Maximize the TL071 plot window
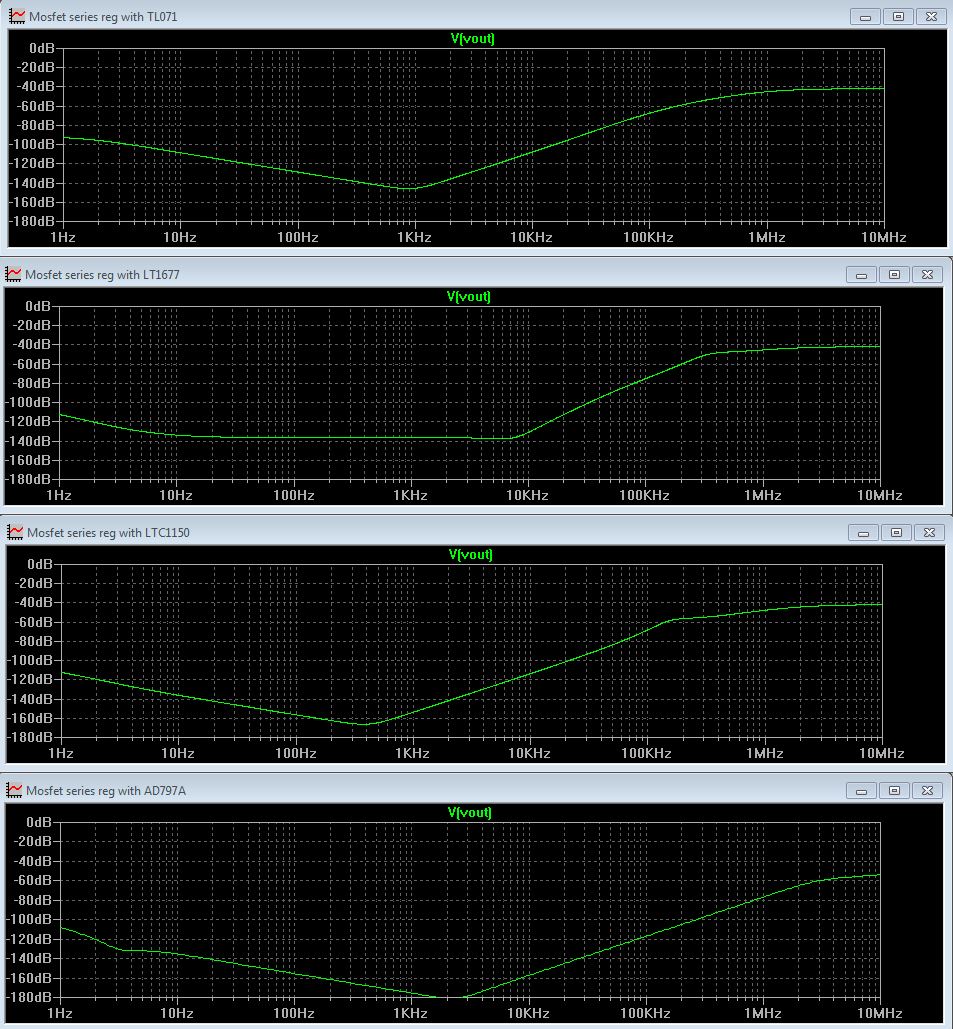953x1029 pixels. (x=898, y=17)
